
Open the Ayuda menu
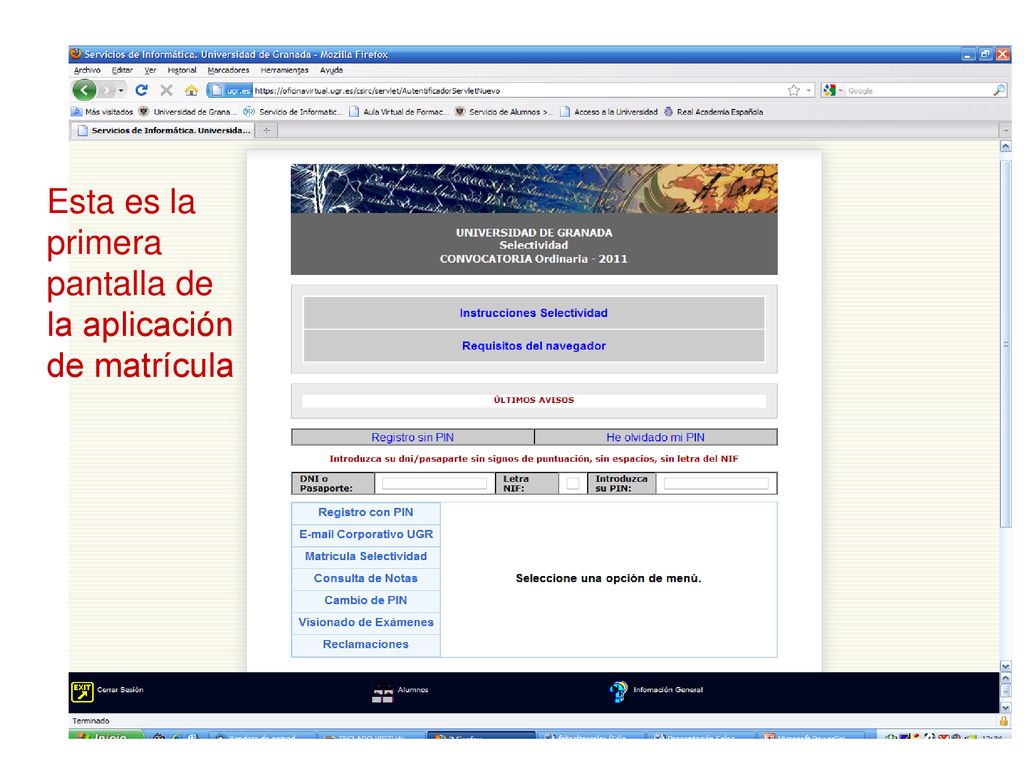(331, 71)
